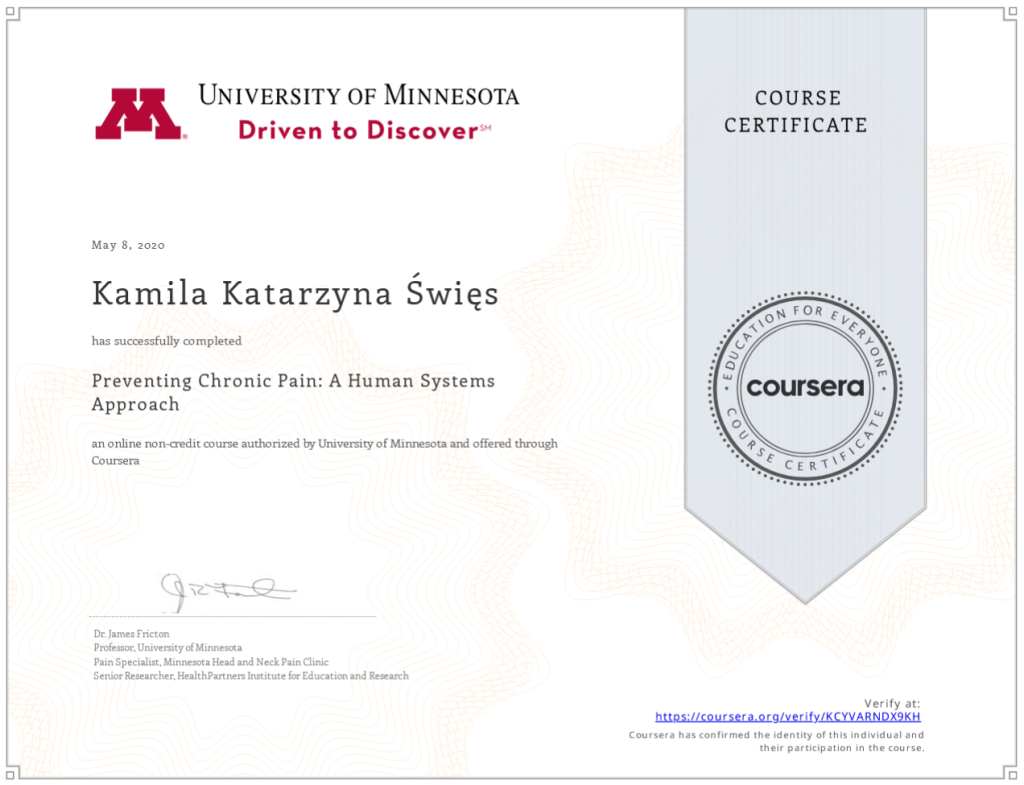Click the "University of Minnesota" wordmark text
The image size is (1024, 785).
tap(358, 96)
